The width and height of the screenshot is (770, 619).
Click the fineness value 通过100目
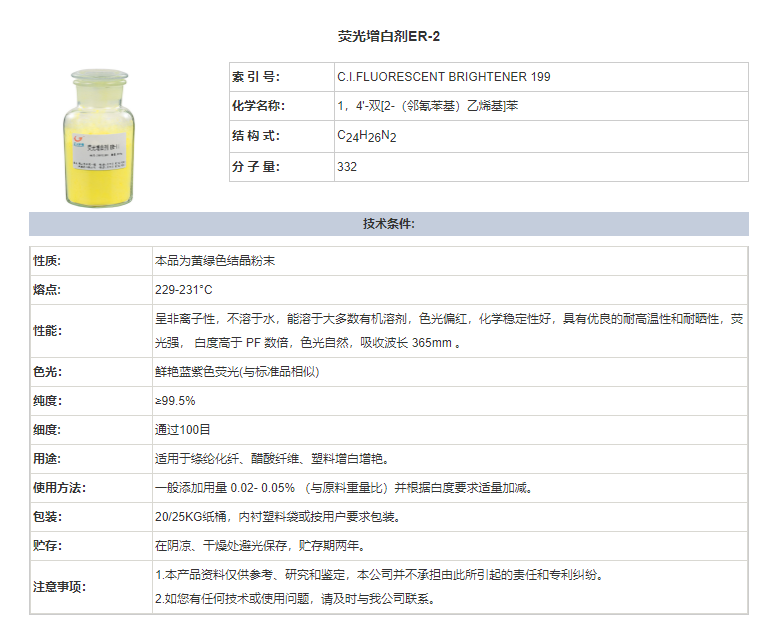[x=183, y=430]
